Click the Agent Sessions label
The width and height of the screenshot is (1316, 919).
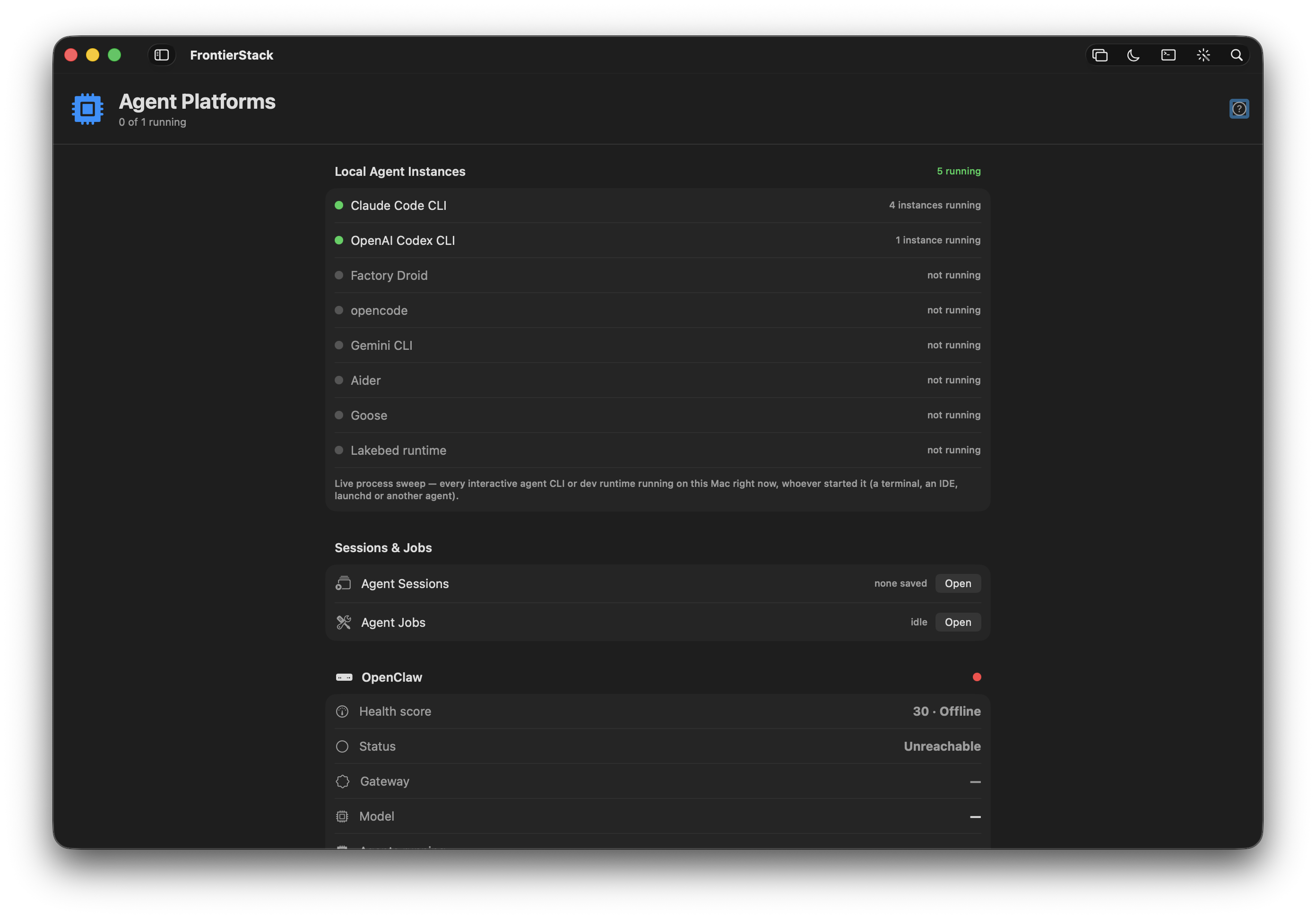tap(405, 584)
